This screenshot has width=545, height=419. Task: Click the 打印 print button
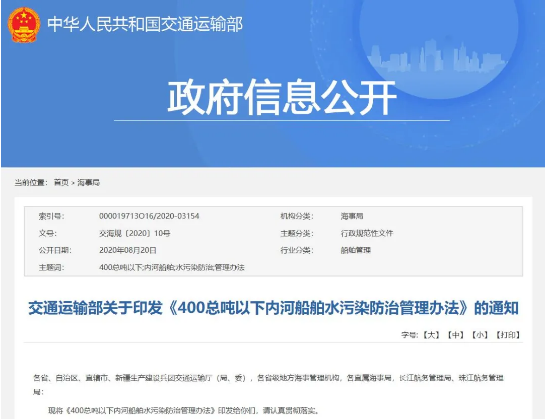pos(507,335)
